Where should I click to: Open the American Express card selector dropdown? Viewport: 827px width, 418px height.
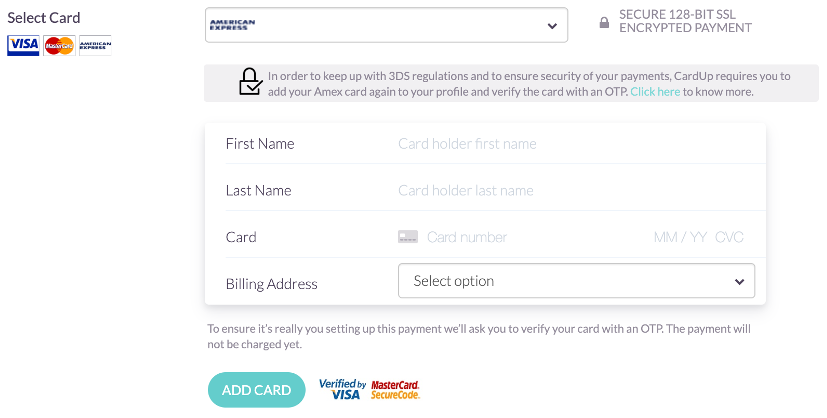point(386,26)
